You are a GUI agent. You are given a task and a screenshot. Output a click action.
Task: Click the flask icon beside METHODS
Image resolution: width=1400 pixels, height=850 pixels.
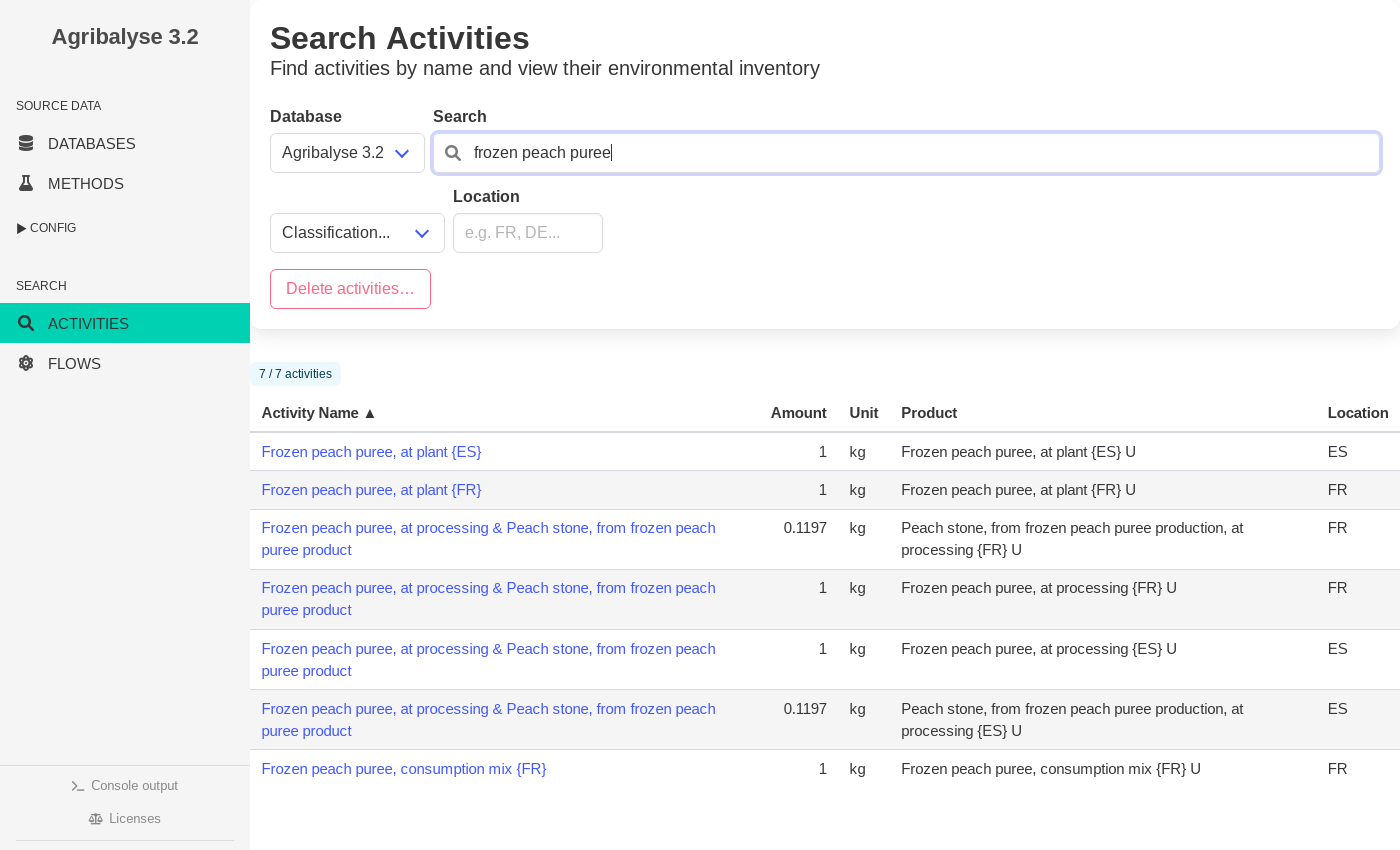(26, 184)
